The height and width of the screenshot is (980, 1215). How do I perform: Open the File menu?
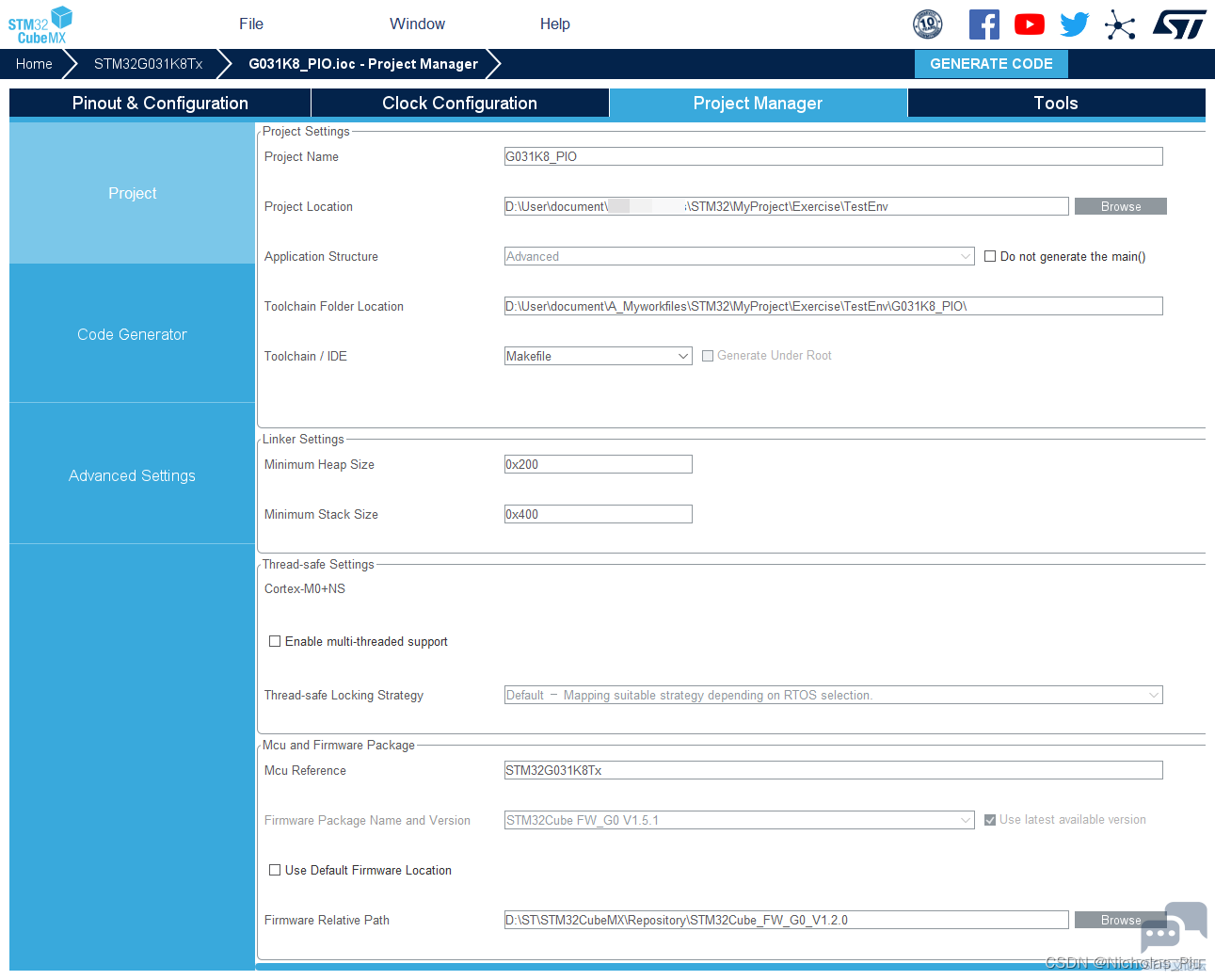pyautogui.click(x=251, y=24)
